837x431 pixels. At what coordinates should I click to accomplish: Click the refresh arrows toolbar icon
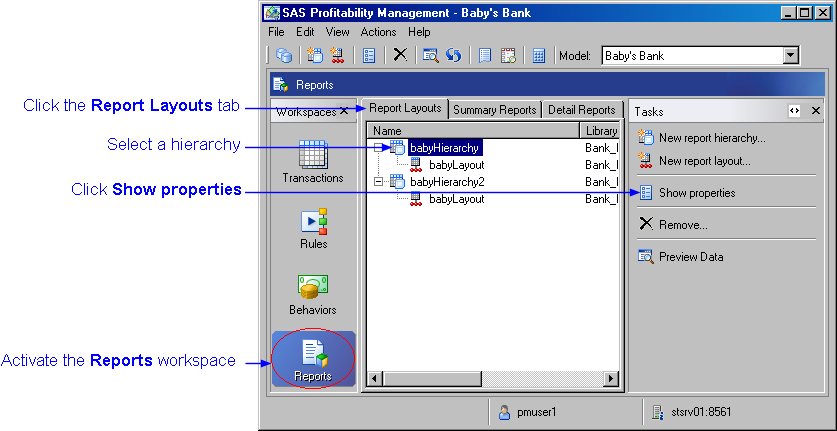[x=453, y=56]
